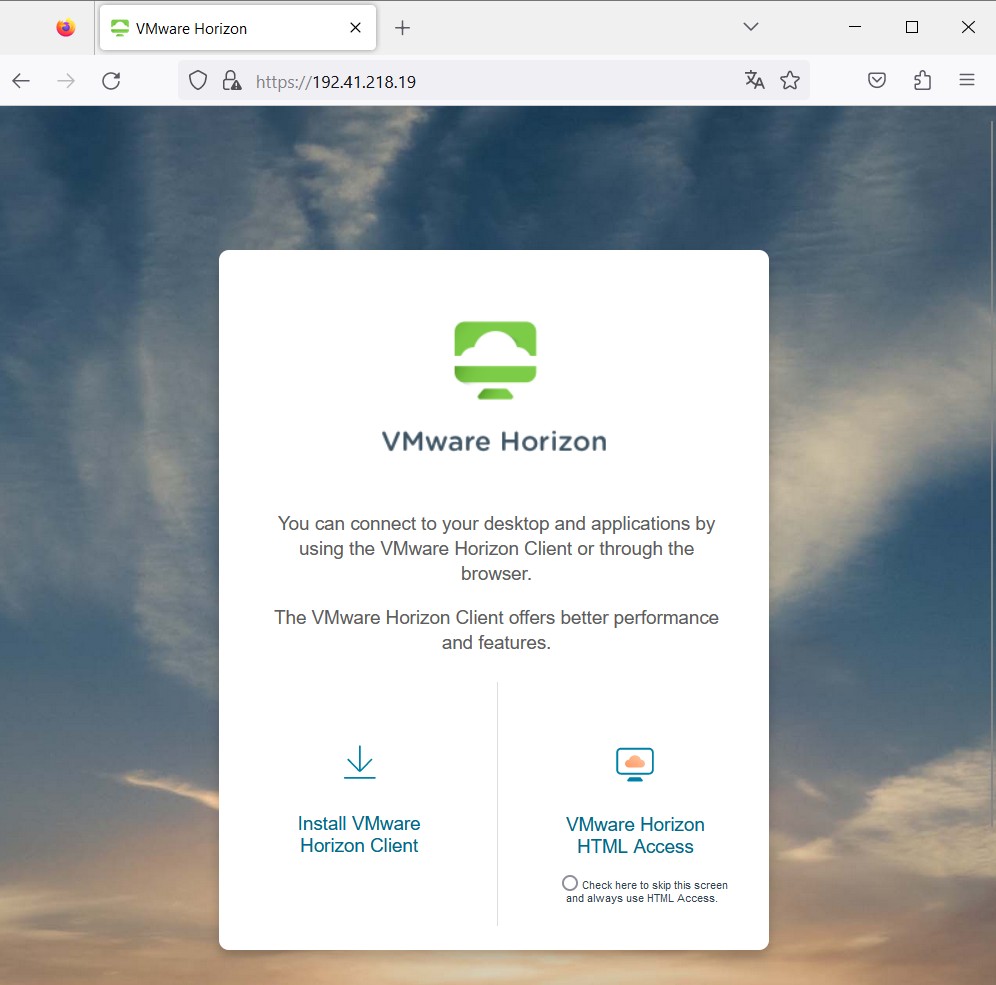Open the Extensions puzzle icon

tap(922, 81)
